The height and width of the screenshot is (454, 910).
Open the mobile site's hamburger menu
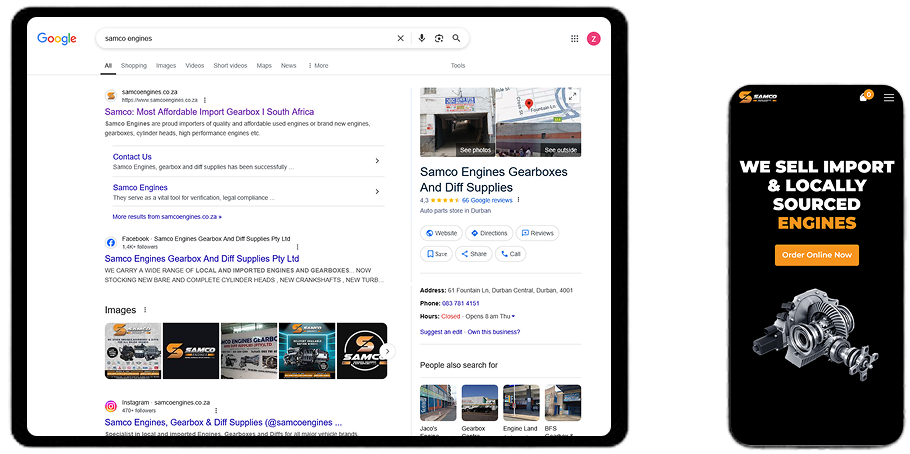(889, 98)
